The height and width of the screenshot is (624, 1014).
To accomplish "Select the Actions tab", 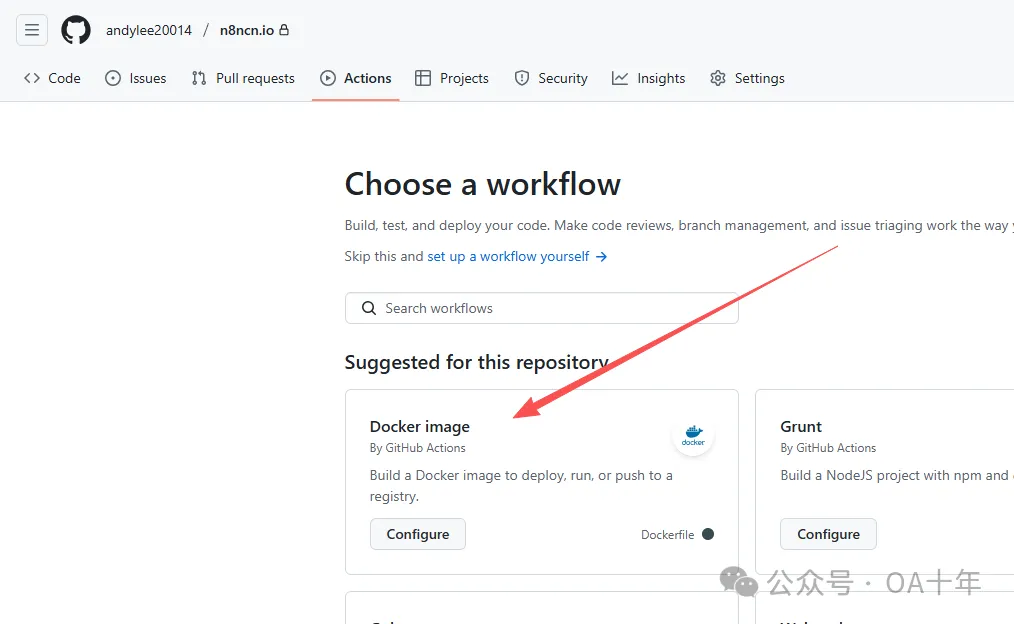I will coord(356,78).
